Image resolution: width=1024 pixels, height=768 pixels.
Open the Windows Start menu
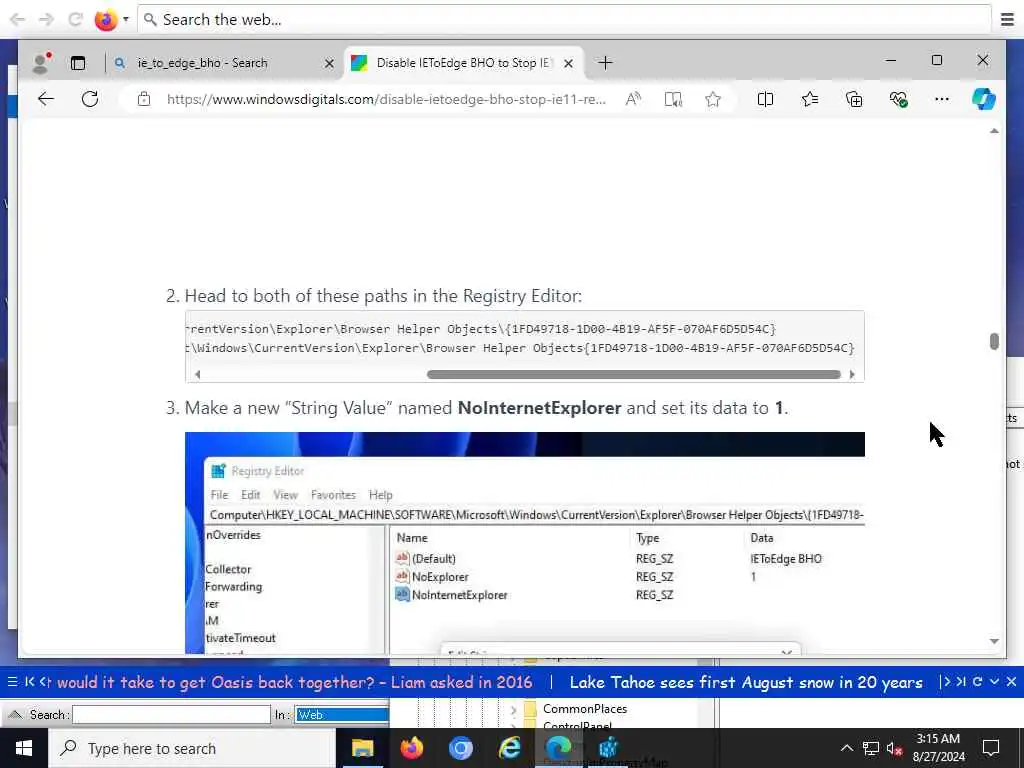coord(24,748)
